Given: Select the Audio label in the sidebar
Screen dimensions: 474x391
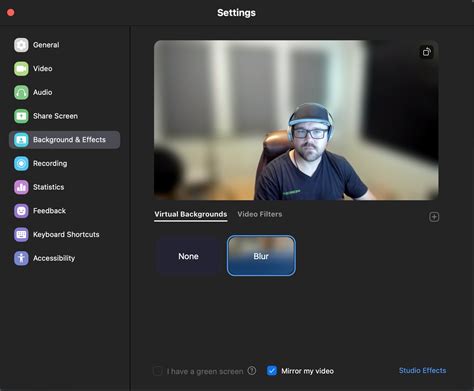Looking at the screenshot, I should (x=42, y=92).
